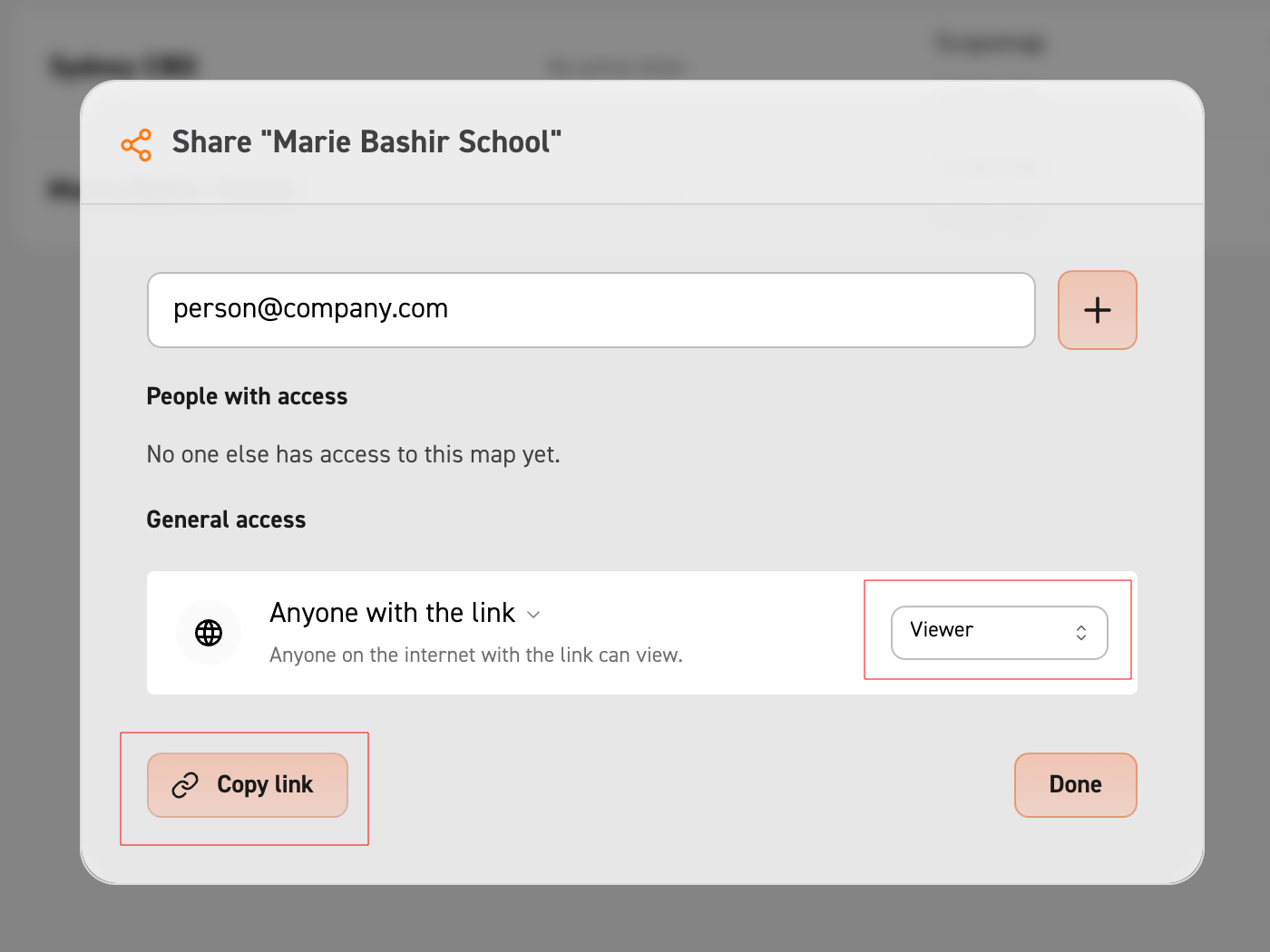The height and width of the screenshot is (952, 1270).
Task: Click the Share "Marie Bashir School" title
Action: click(x=366, y=142)
